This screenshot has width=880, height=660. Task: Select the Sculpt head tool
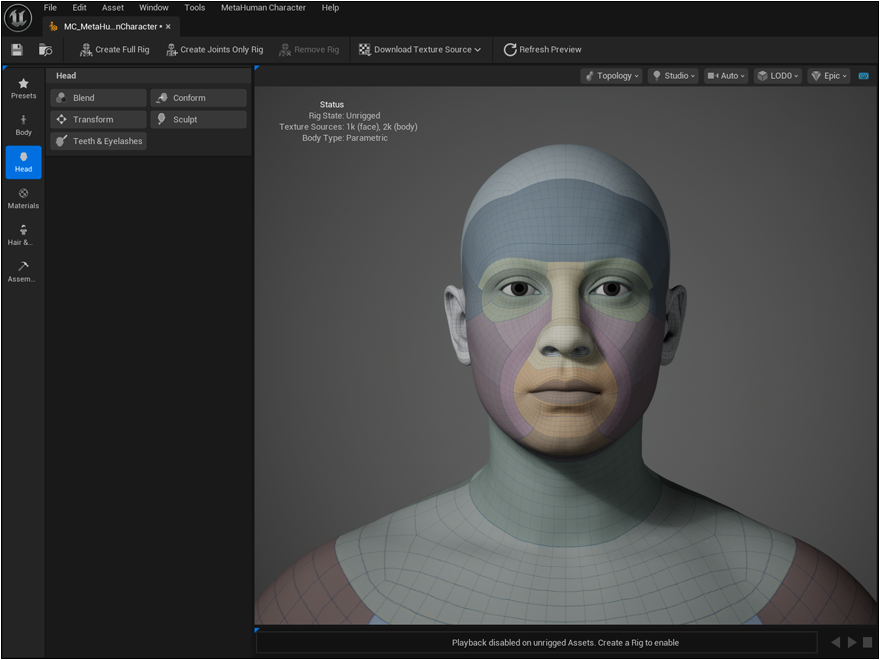[198, 120]
